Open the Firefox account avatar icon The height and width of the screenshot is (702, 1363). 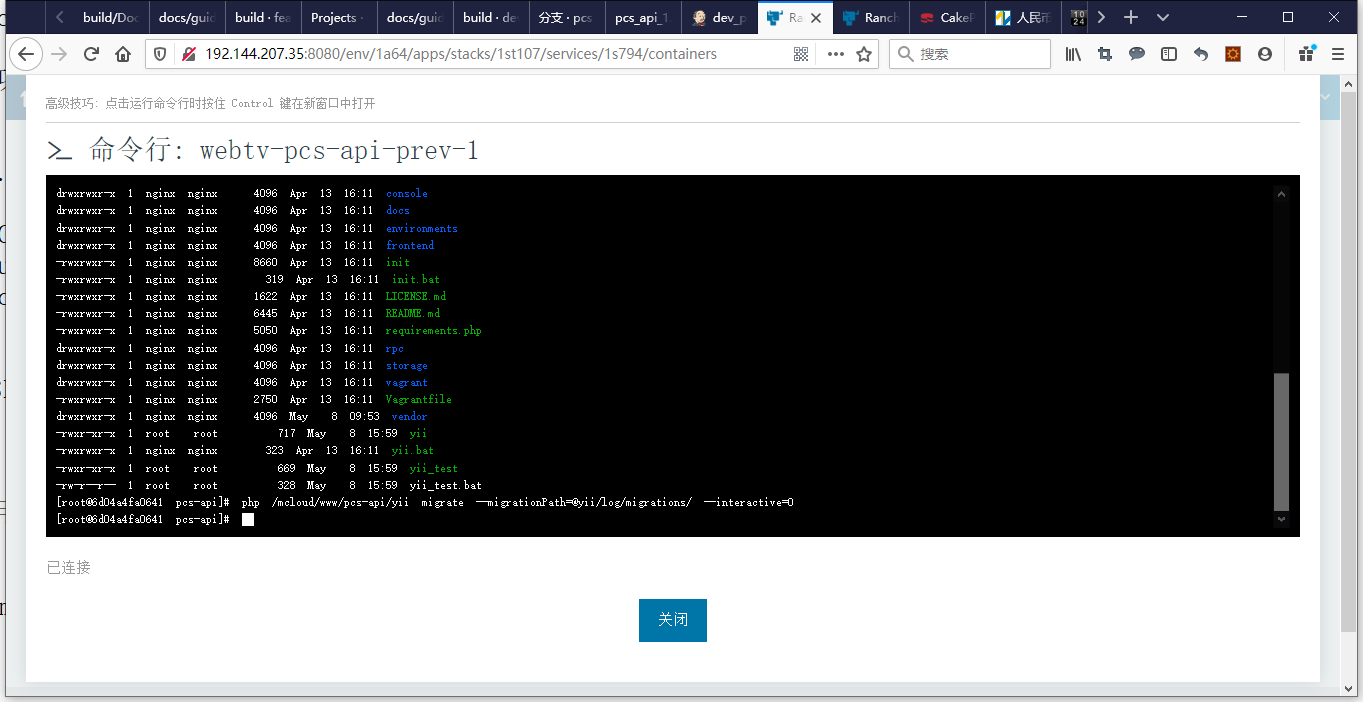[x=1265, y=54]
